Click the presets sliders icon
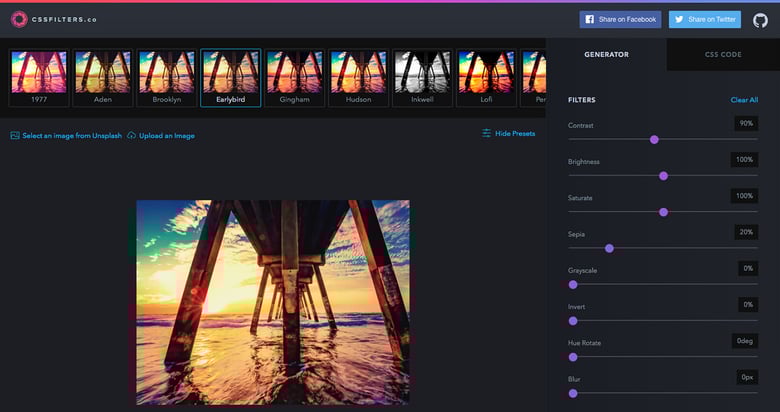780x412 pixels. (x=487, y=133)
